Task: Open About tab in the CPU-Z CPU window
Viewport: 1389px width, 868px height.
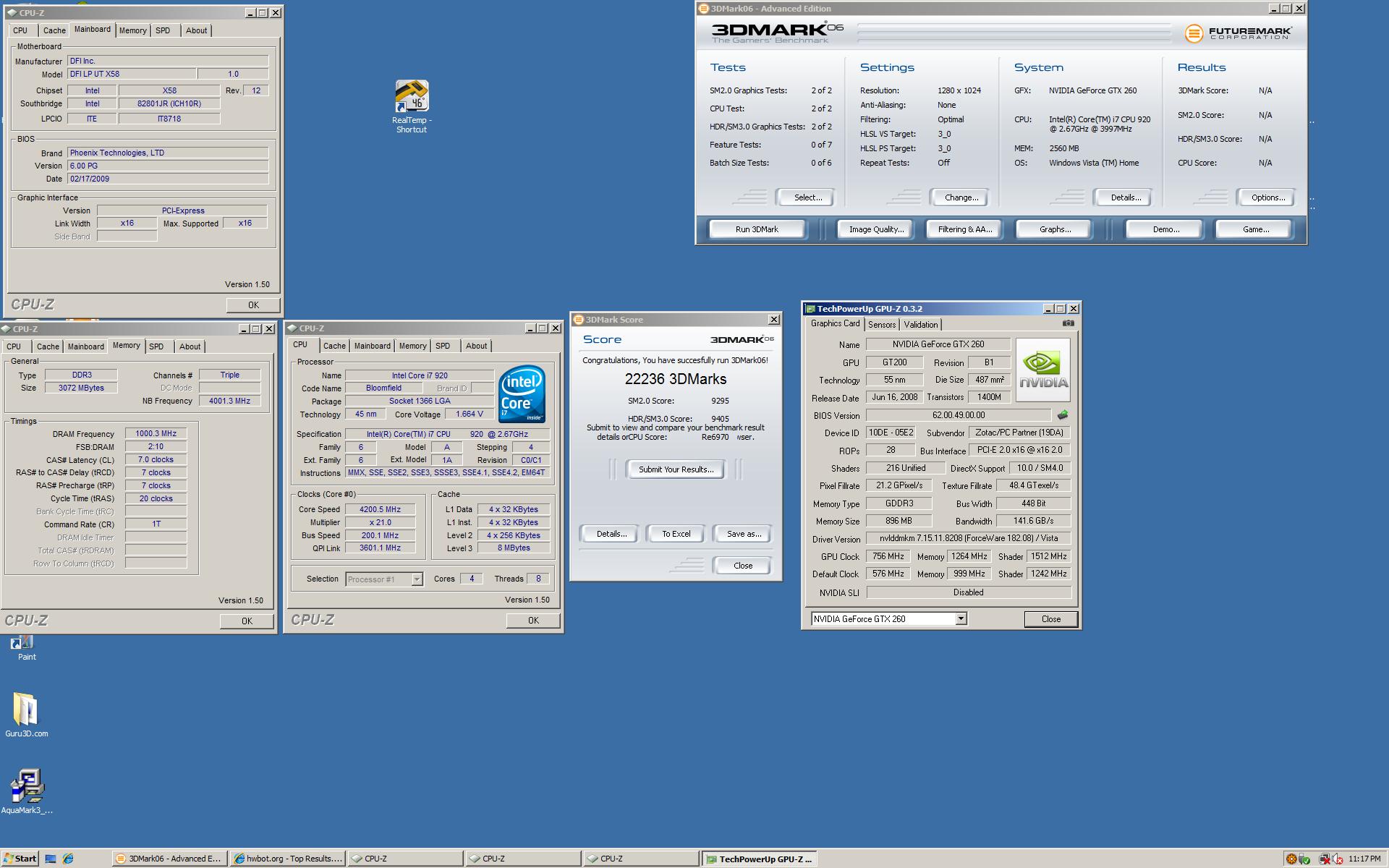Action: [x=476, y=346]
